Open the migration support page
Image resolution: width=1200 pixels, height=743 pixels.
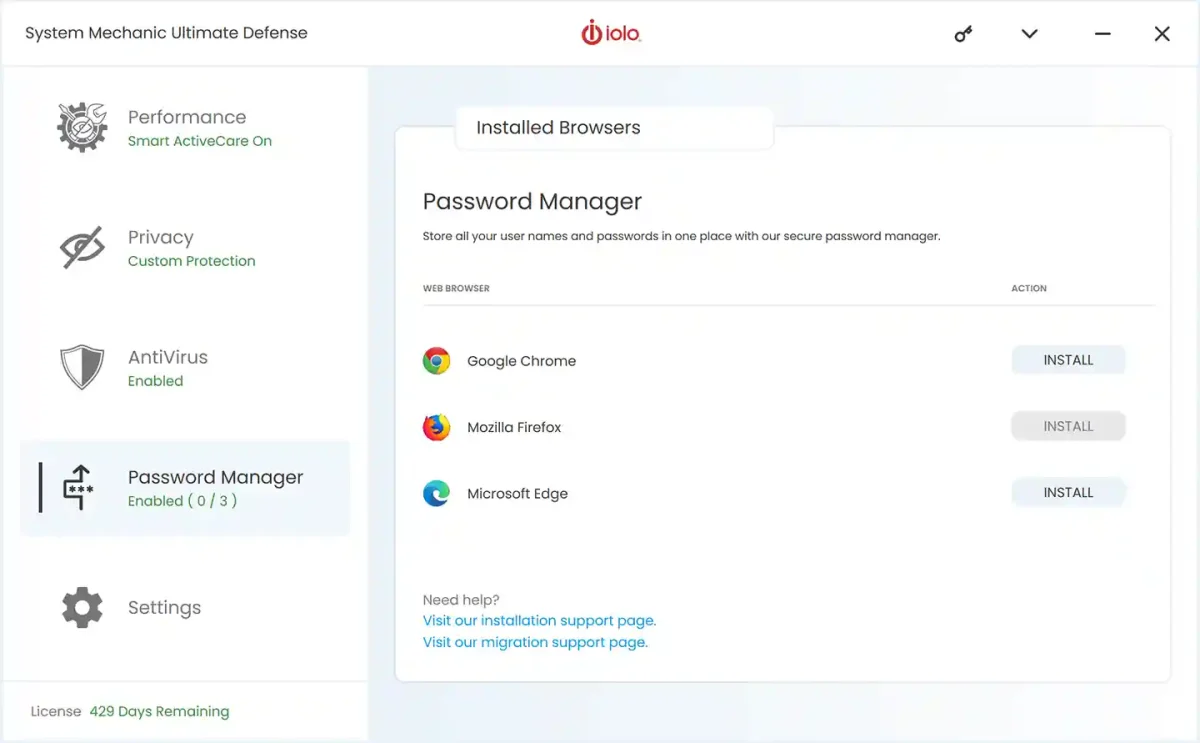[x=535, y=641]
